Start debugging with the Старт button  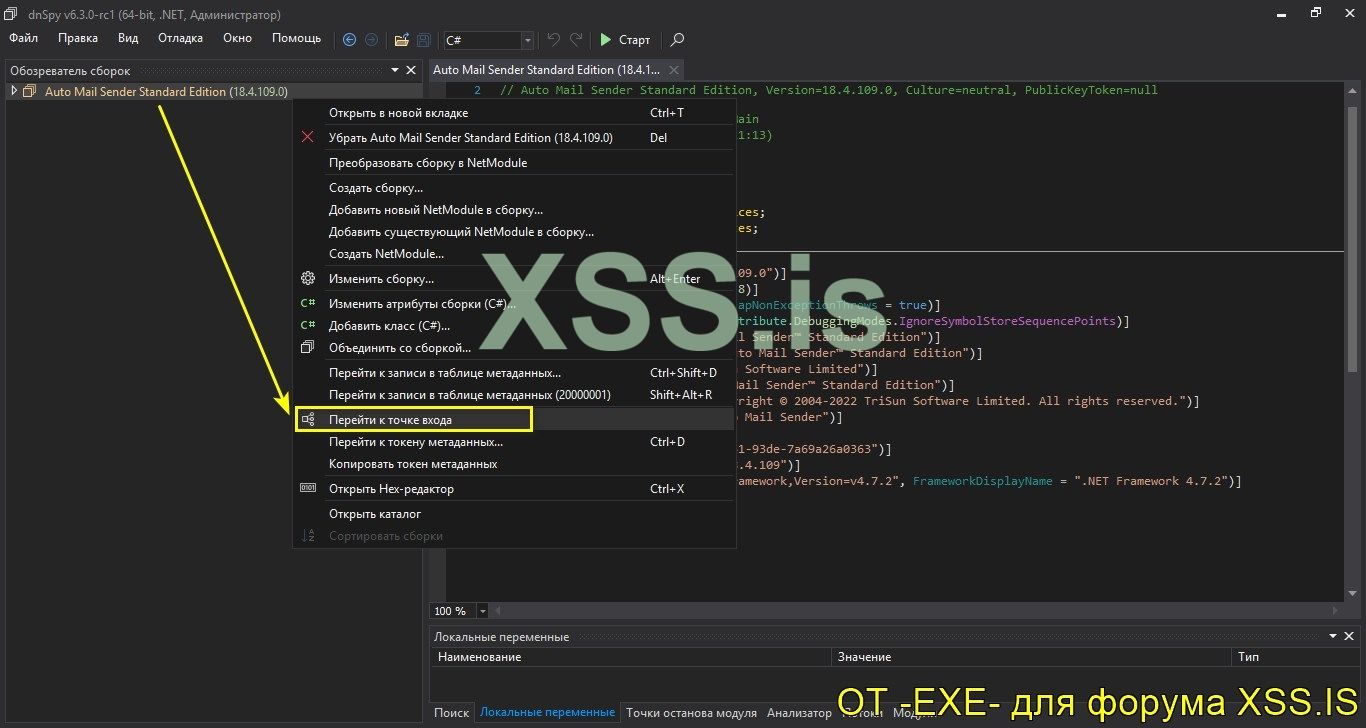pyautogui.click(x=624, y=40)
